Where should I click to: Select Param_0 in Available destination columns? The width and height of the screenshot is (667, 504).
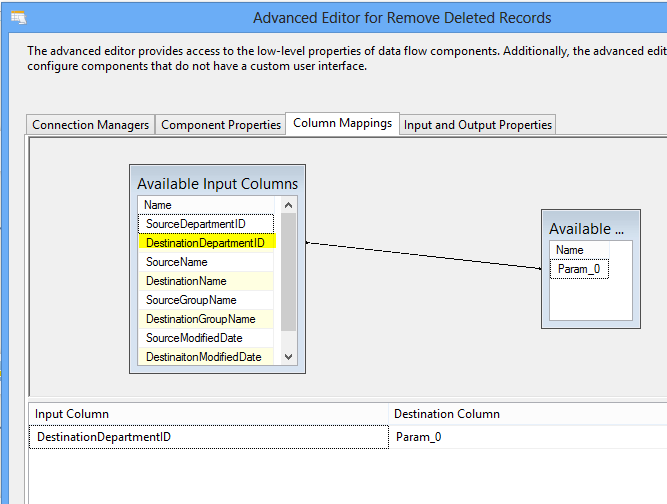point(578,269)
